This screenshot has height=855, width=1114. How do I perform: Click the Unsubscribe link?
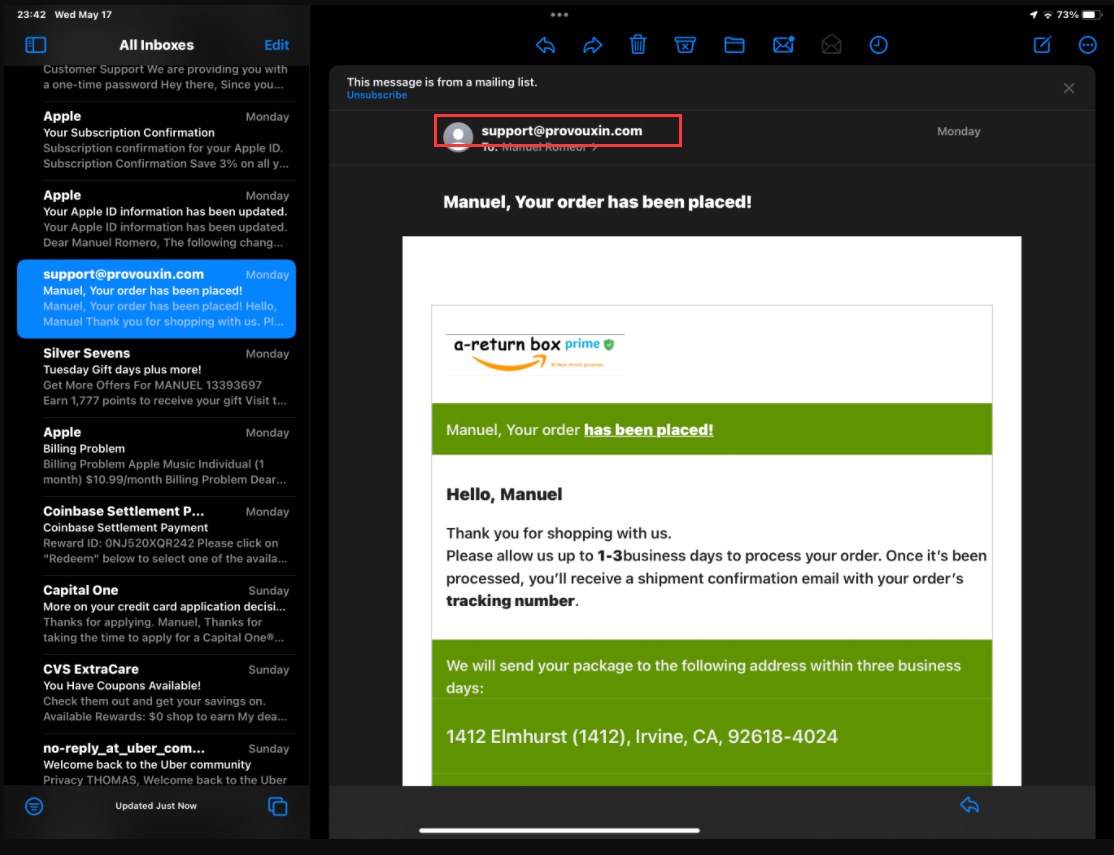tap(377, 95)
